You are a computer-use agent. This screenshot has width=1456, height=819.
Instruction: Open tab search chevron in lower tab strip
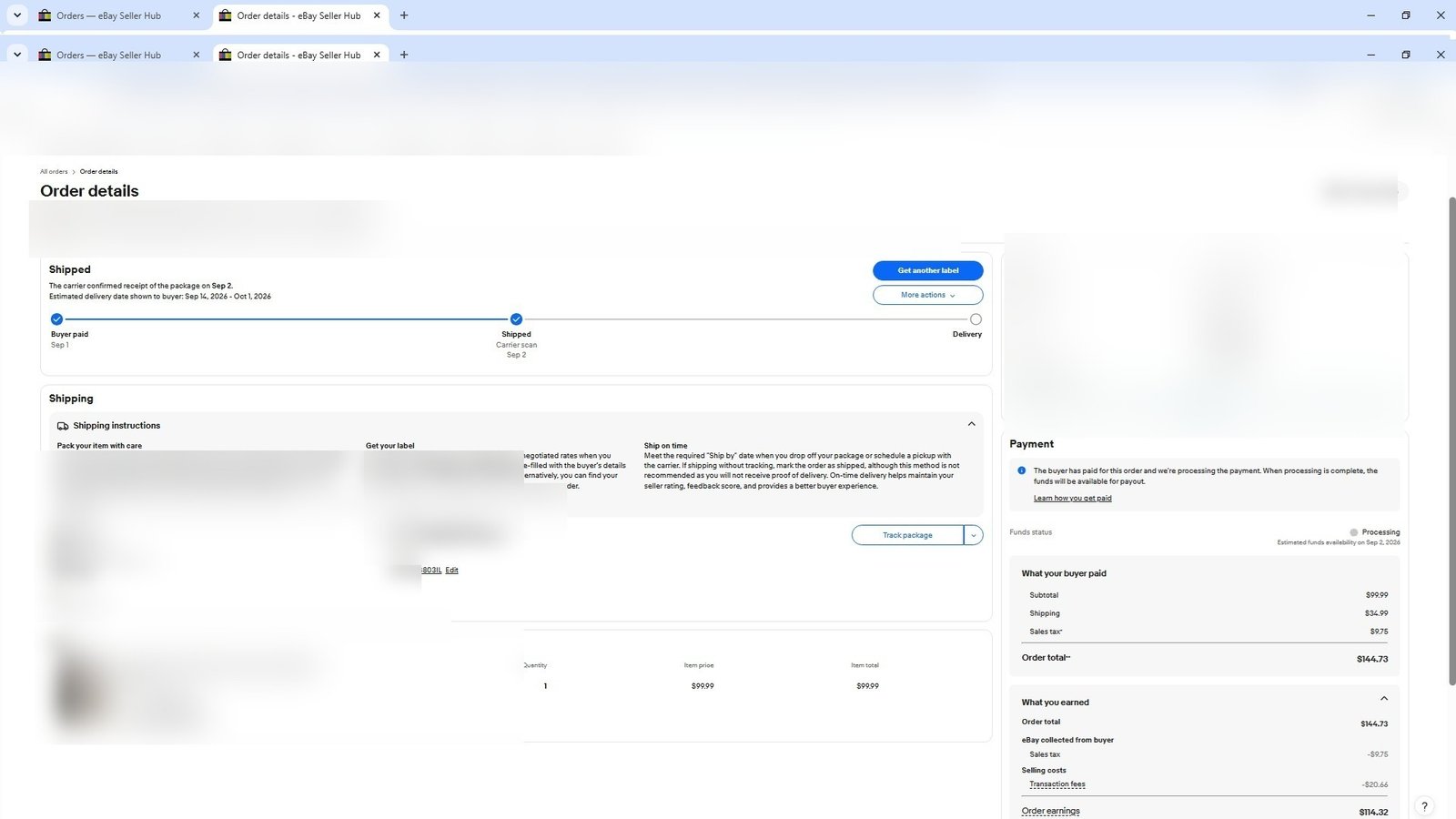(16, 55)
